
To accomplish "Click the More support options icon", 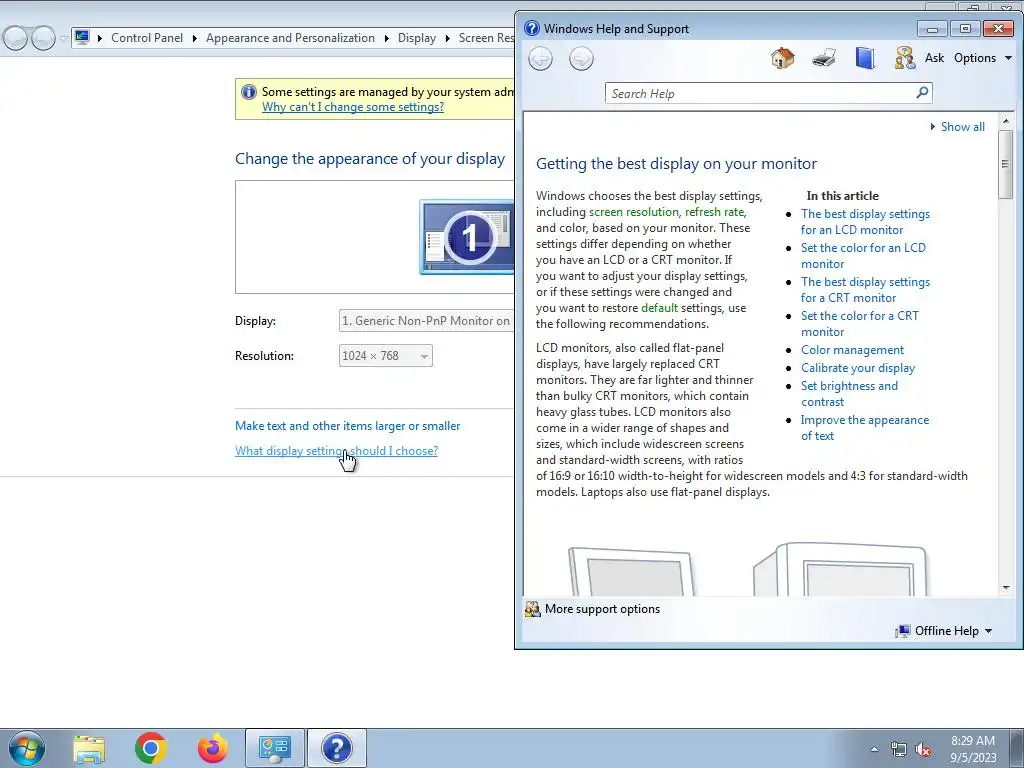I will click(x=533, y=609).
